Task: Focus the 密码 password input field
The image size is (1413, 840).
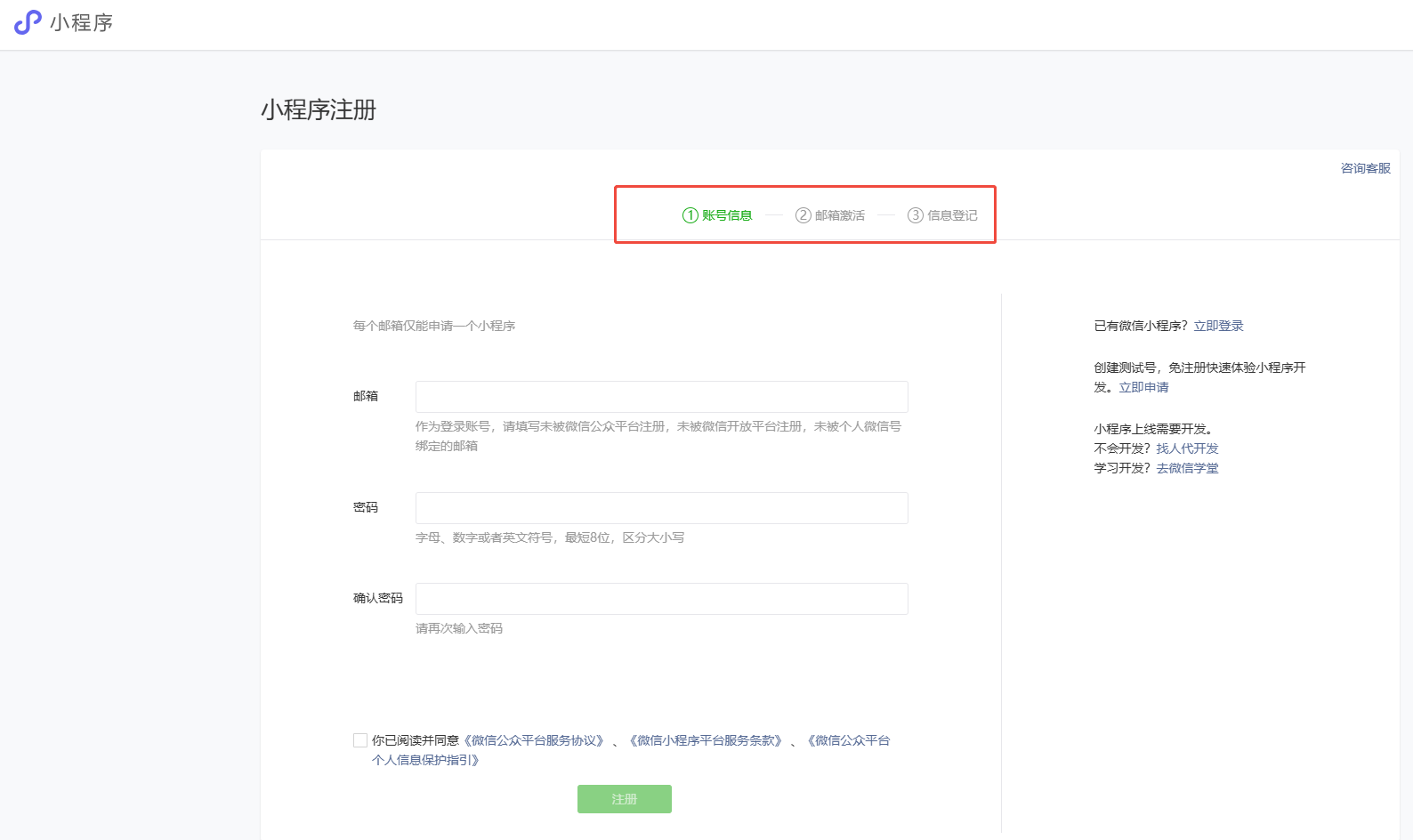Action: [x=662, y=508]
